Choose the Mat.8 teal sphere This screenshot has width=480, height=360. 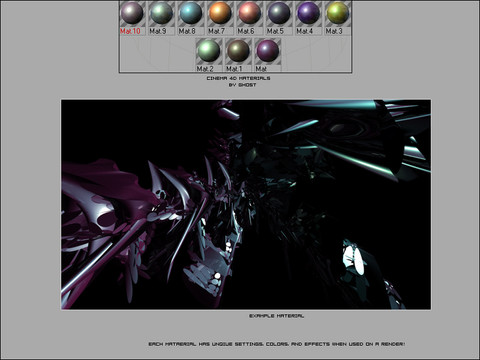pyautogui.click(x=191, y=13)
